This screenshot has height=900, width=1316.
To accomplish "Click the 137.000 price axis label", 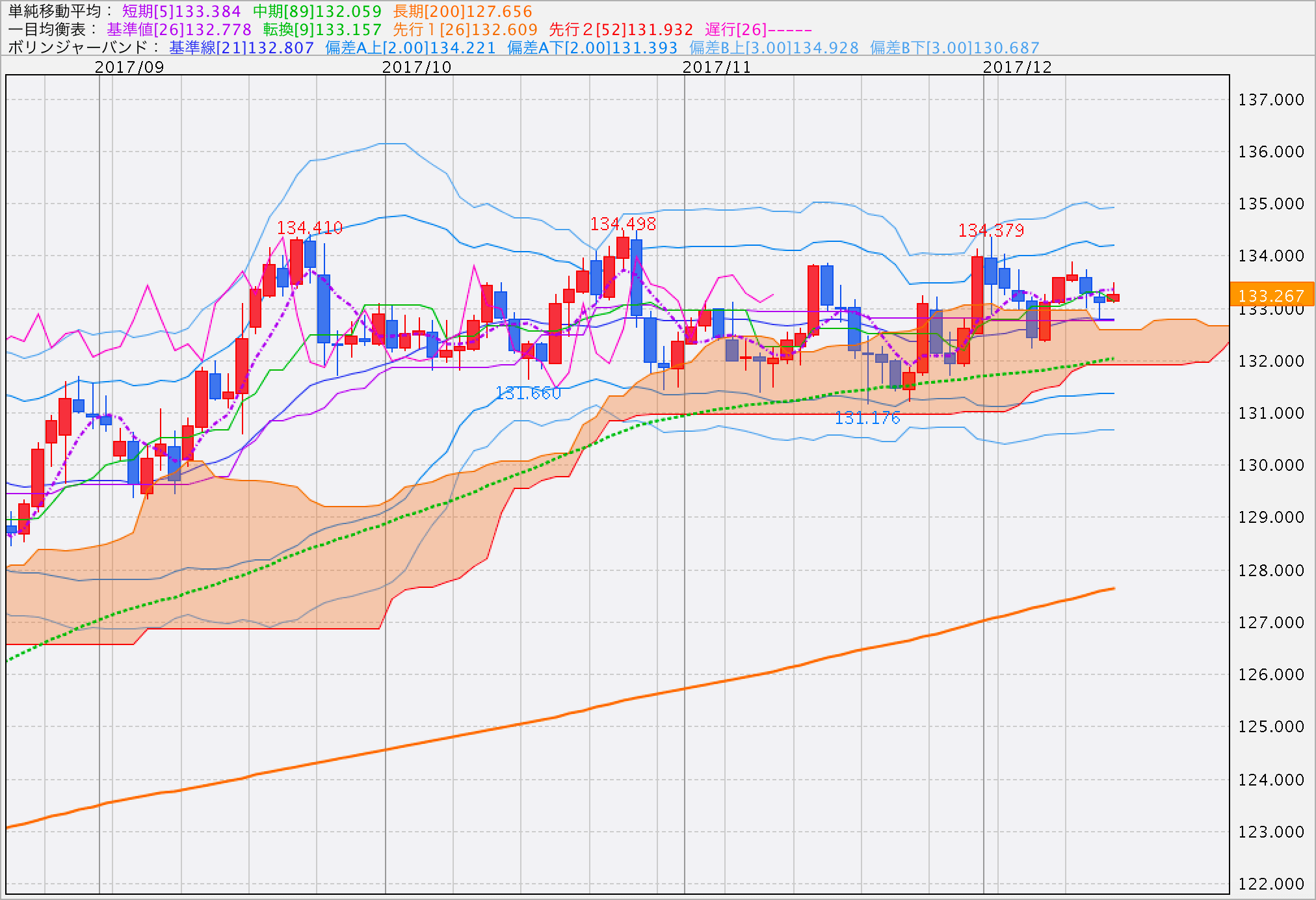I will pos(1271,99).
